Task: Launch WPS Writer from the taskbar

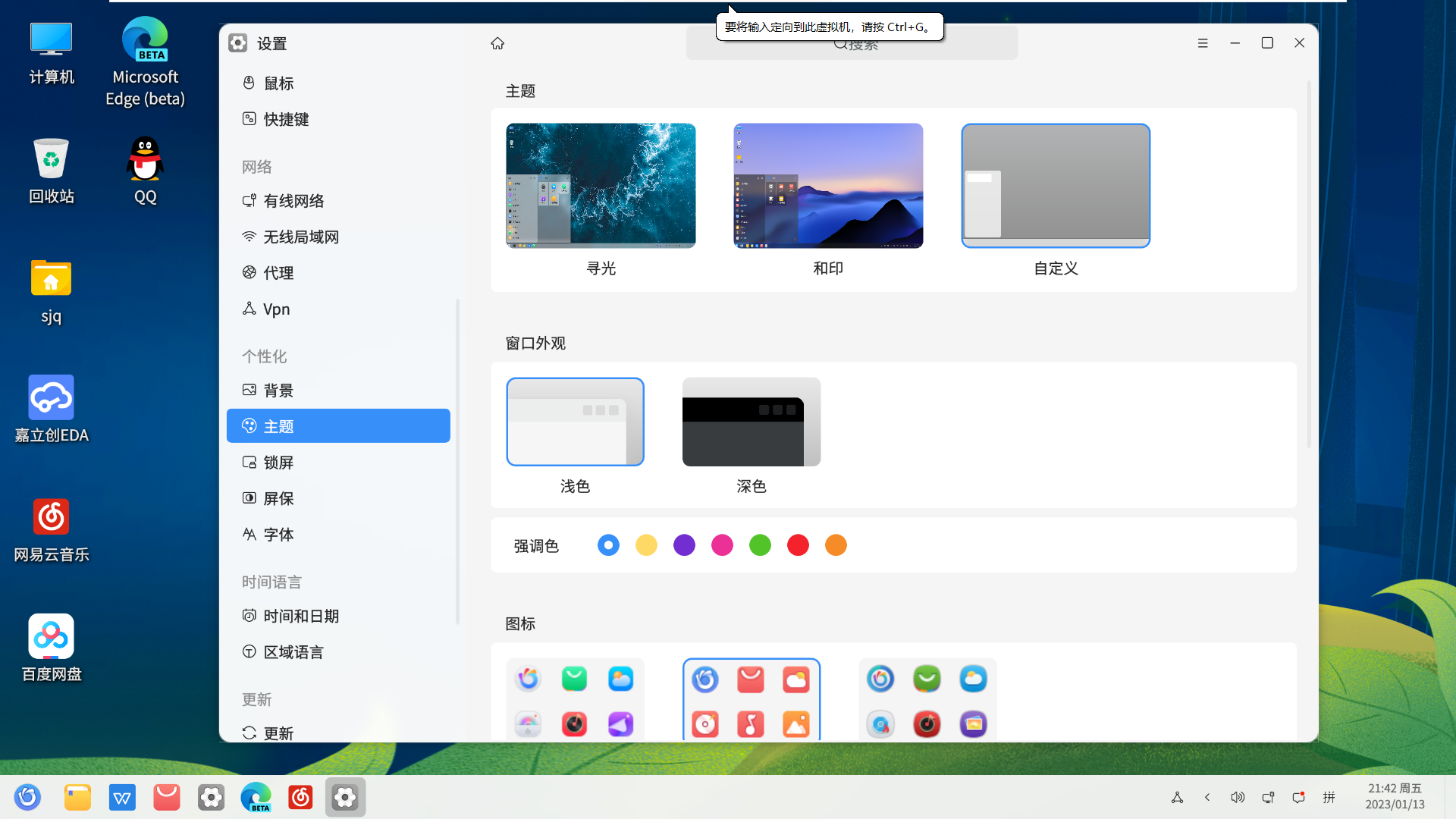Action: point(122,797)
